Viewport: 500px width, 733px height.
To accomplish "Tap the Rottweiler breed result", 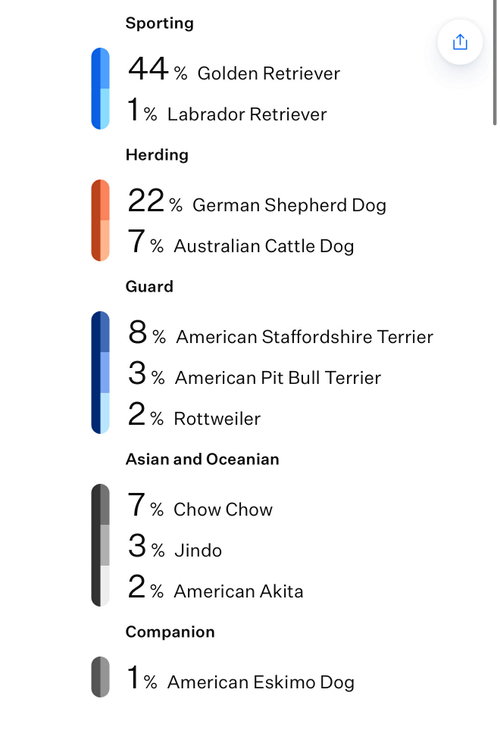I will [x=194, y=415].
